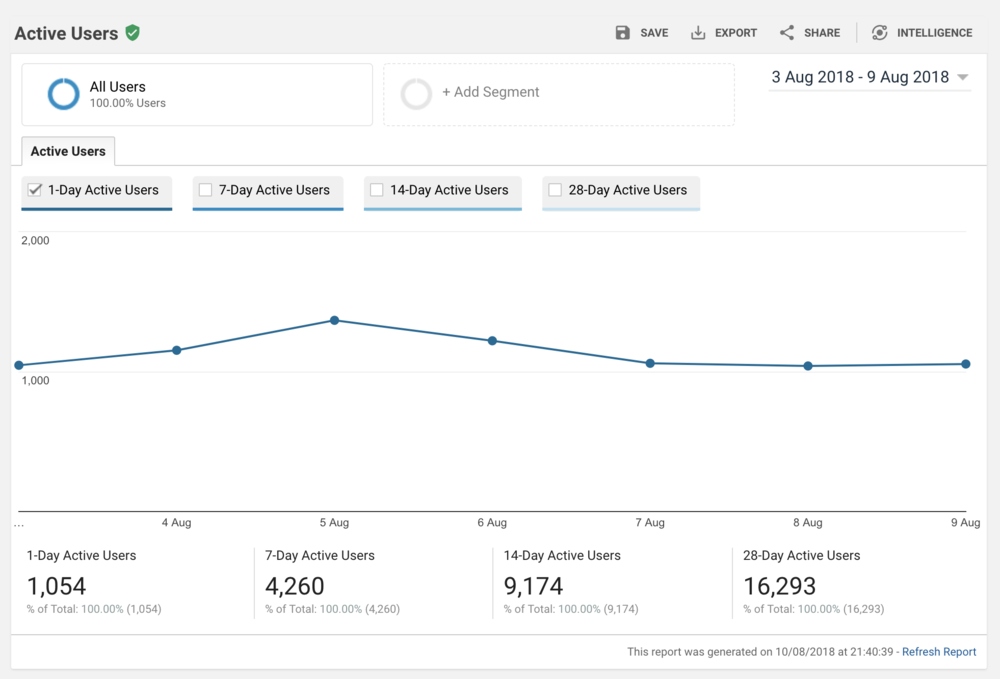
Task: Select the 9 Aug data point
Action: [x=965, y=364]
